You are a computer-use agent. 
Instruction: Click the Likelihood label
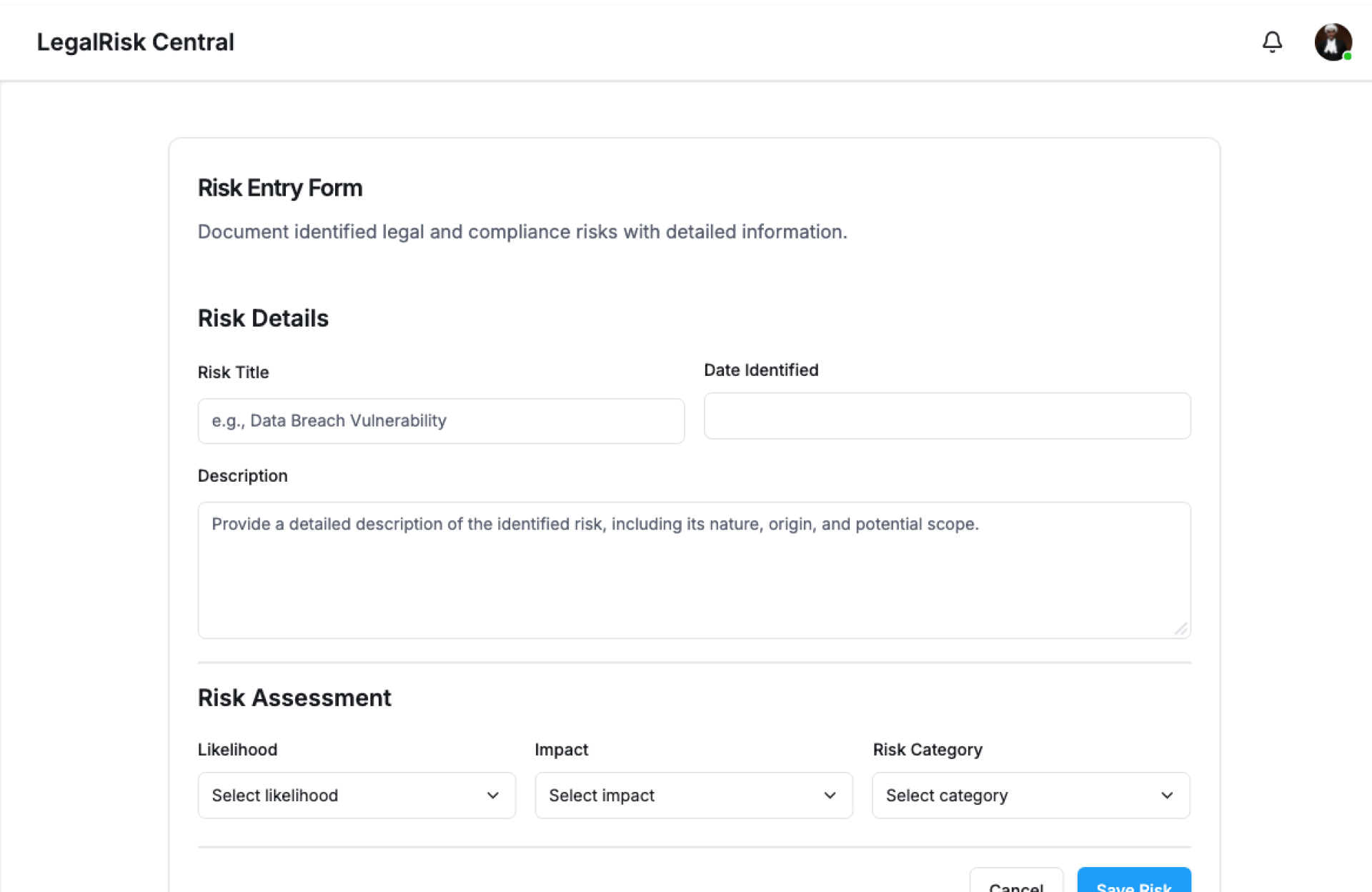coord(237,750)
